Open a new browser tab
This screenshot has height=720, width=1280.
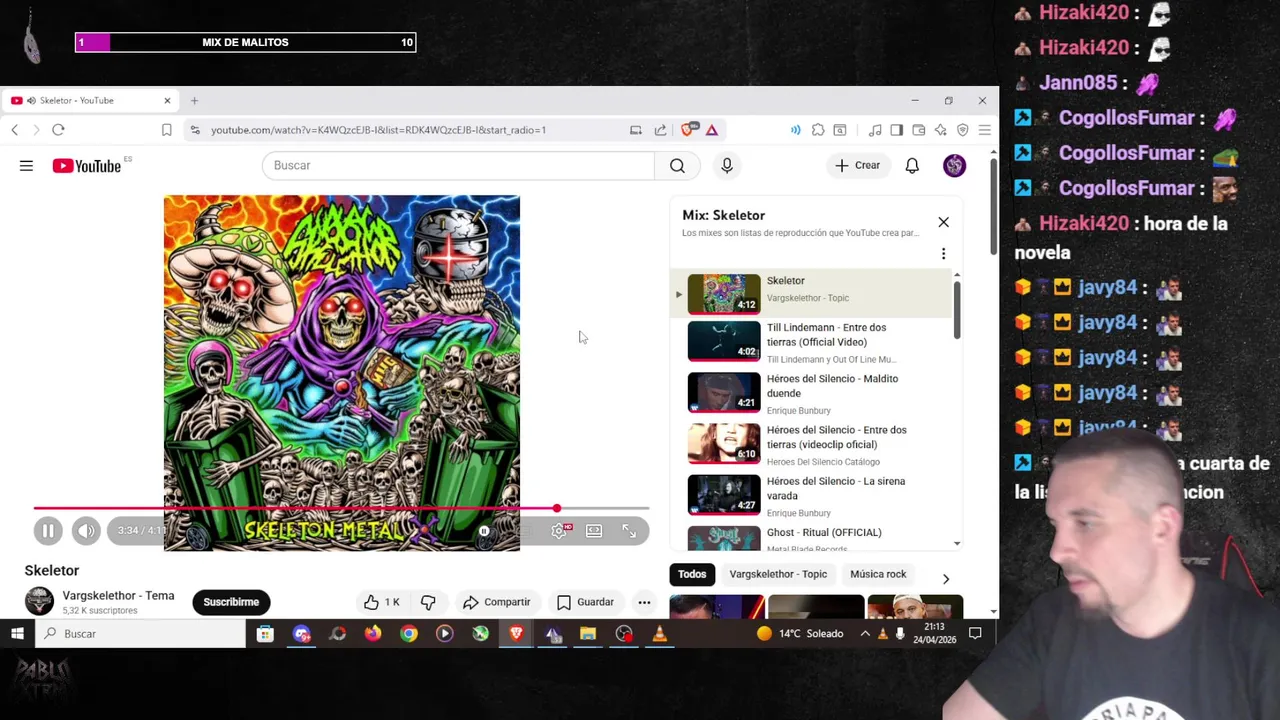tap(194, 100)
